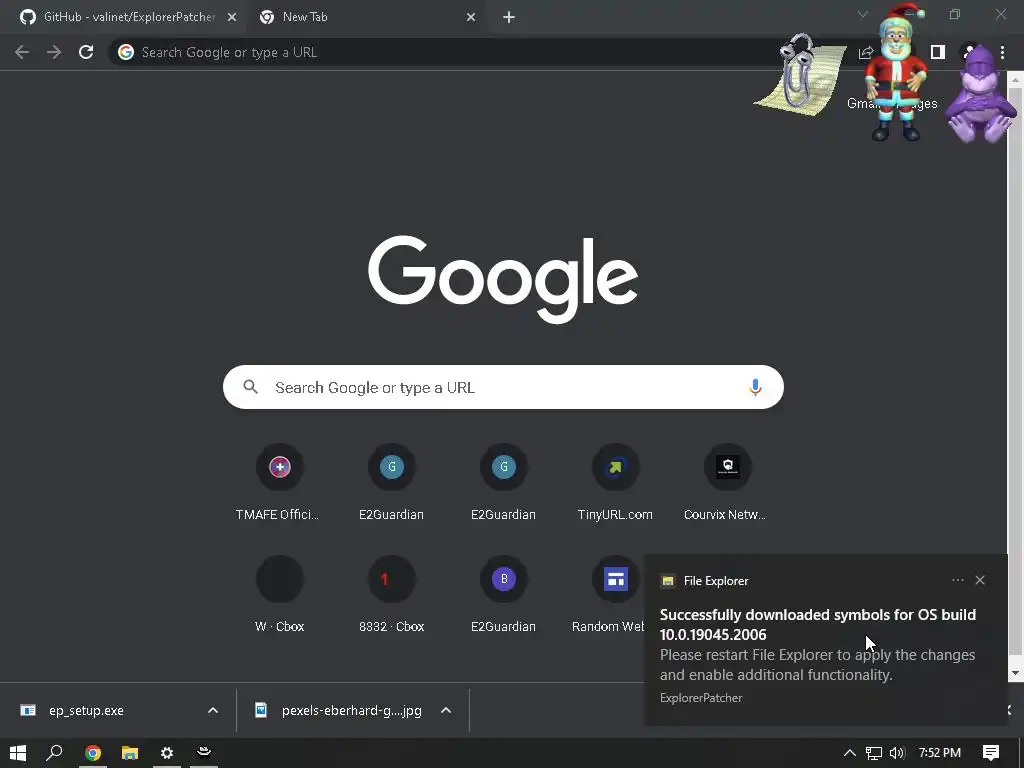1024x768 pixels.
Task: Show hidden tray icons chevron
Action: click(x=850, y=753)
